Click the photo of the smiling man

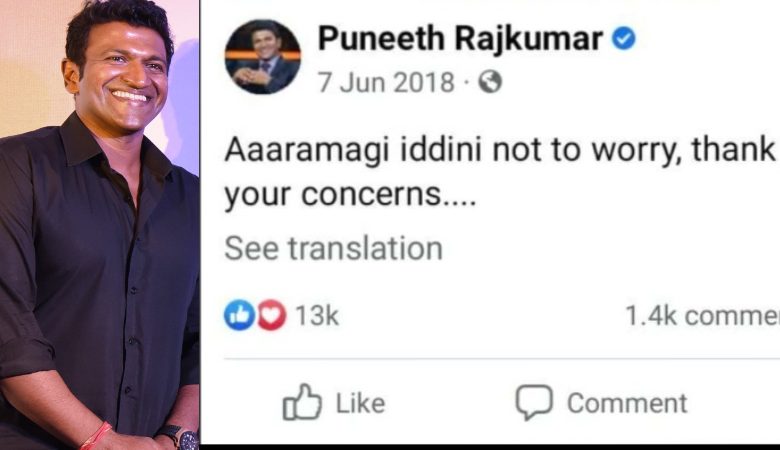tap(99, 225)
